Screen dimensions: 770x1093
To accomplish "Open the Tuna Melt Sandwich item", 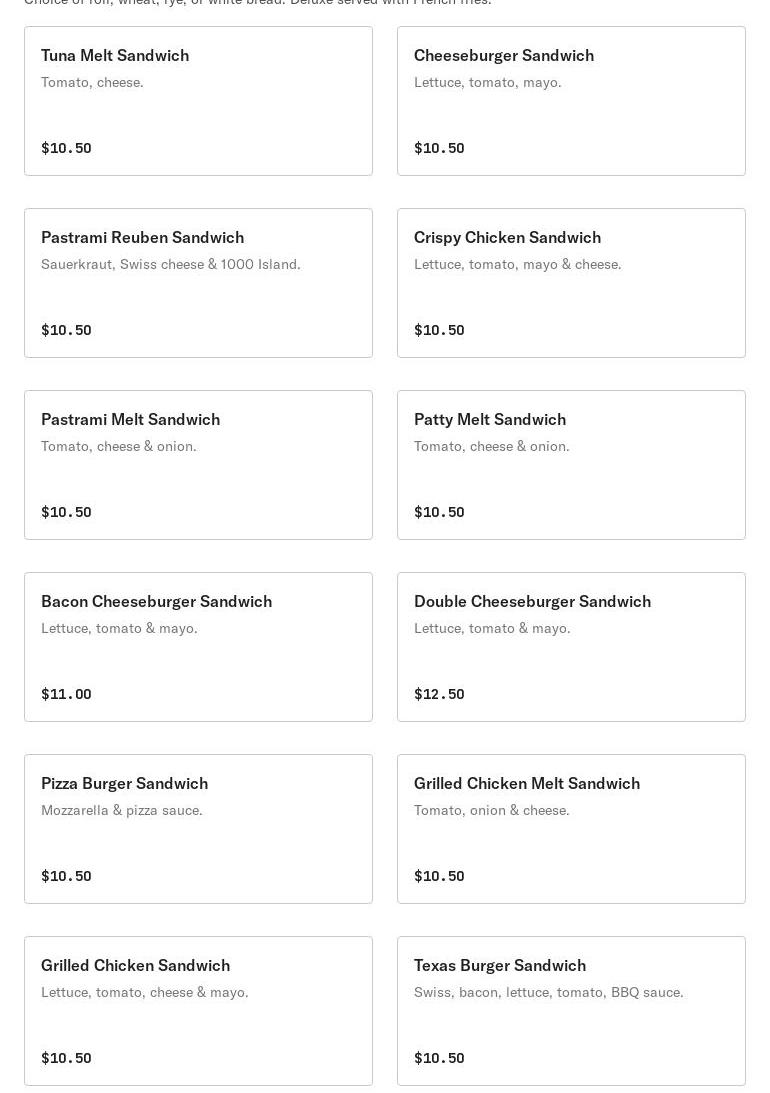I will [199, 101].
